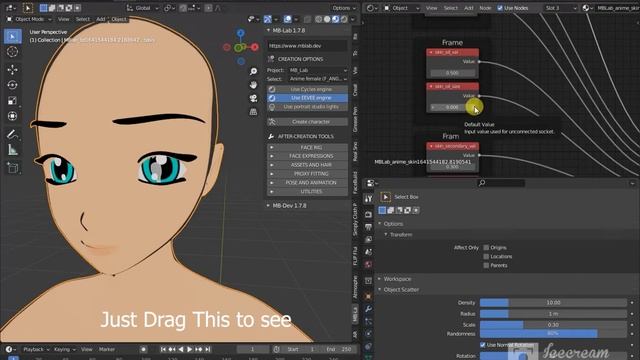
Task: Select the Select Box tool in the viewport toolbar
Action: click(x=12, y=36)
